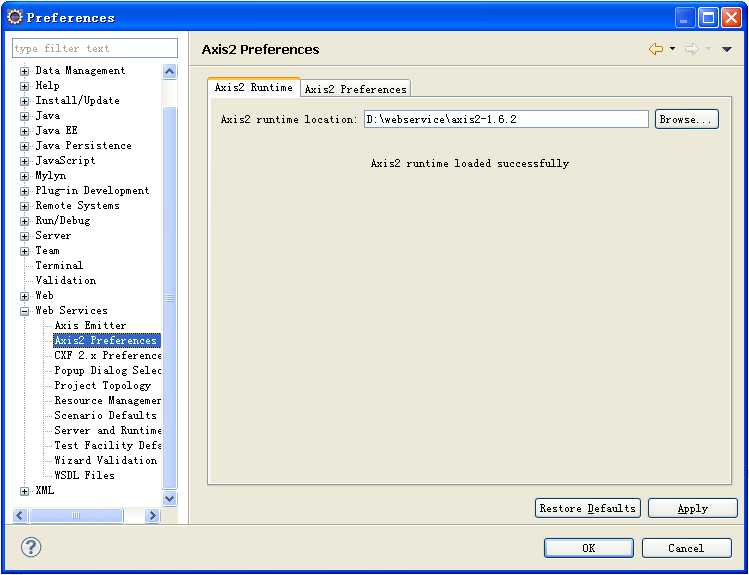
Task: Confirm with the OK button
Action: coord(589,548)
